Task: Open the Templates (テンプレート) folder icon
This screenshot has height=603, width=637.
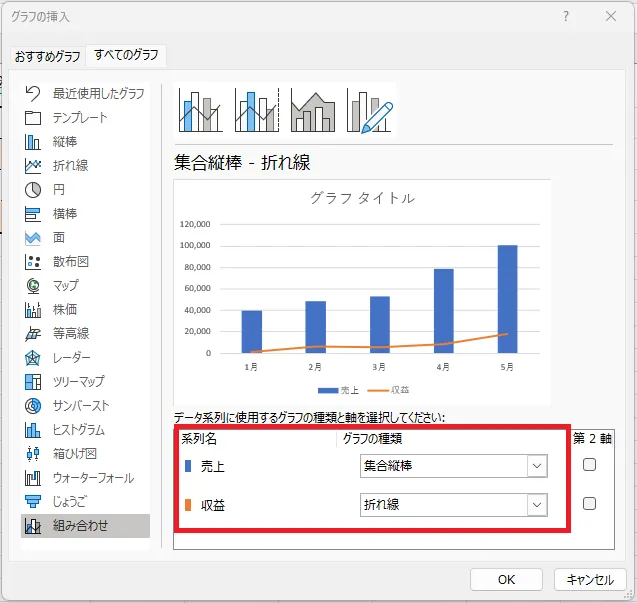Action: pos(32,118)
